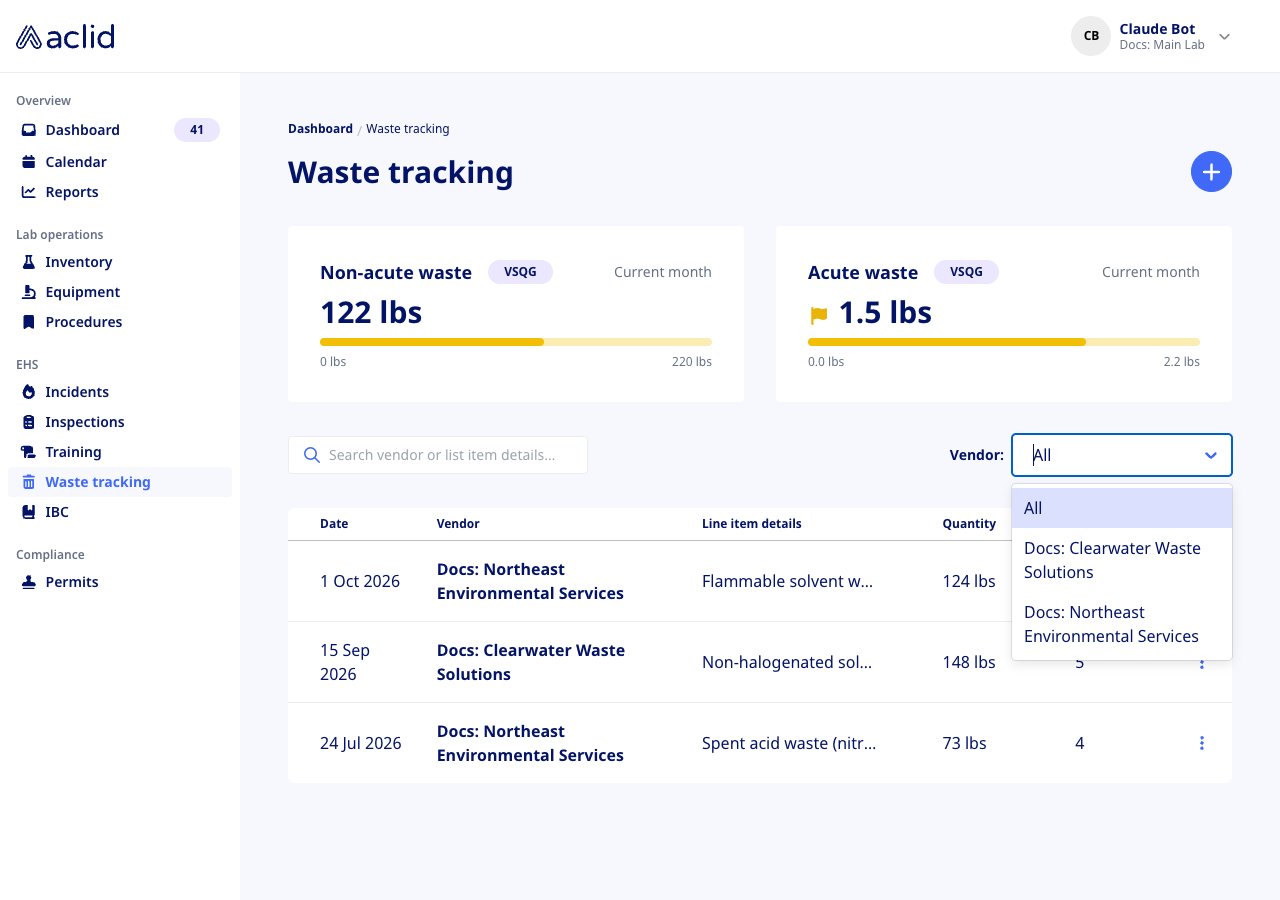Click the Acute waste VSQG badge
Viewport: 1280px width, 900px height.
point(966,272)
